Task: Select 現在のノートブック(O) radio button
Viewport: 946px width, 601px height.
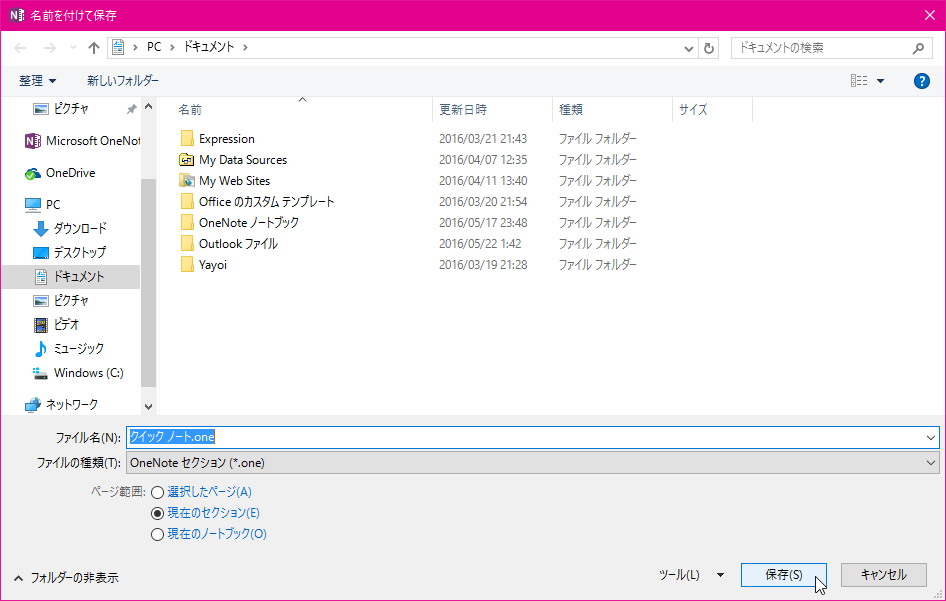Action: click(x=157, y=535)
